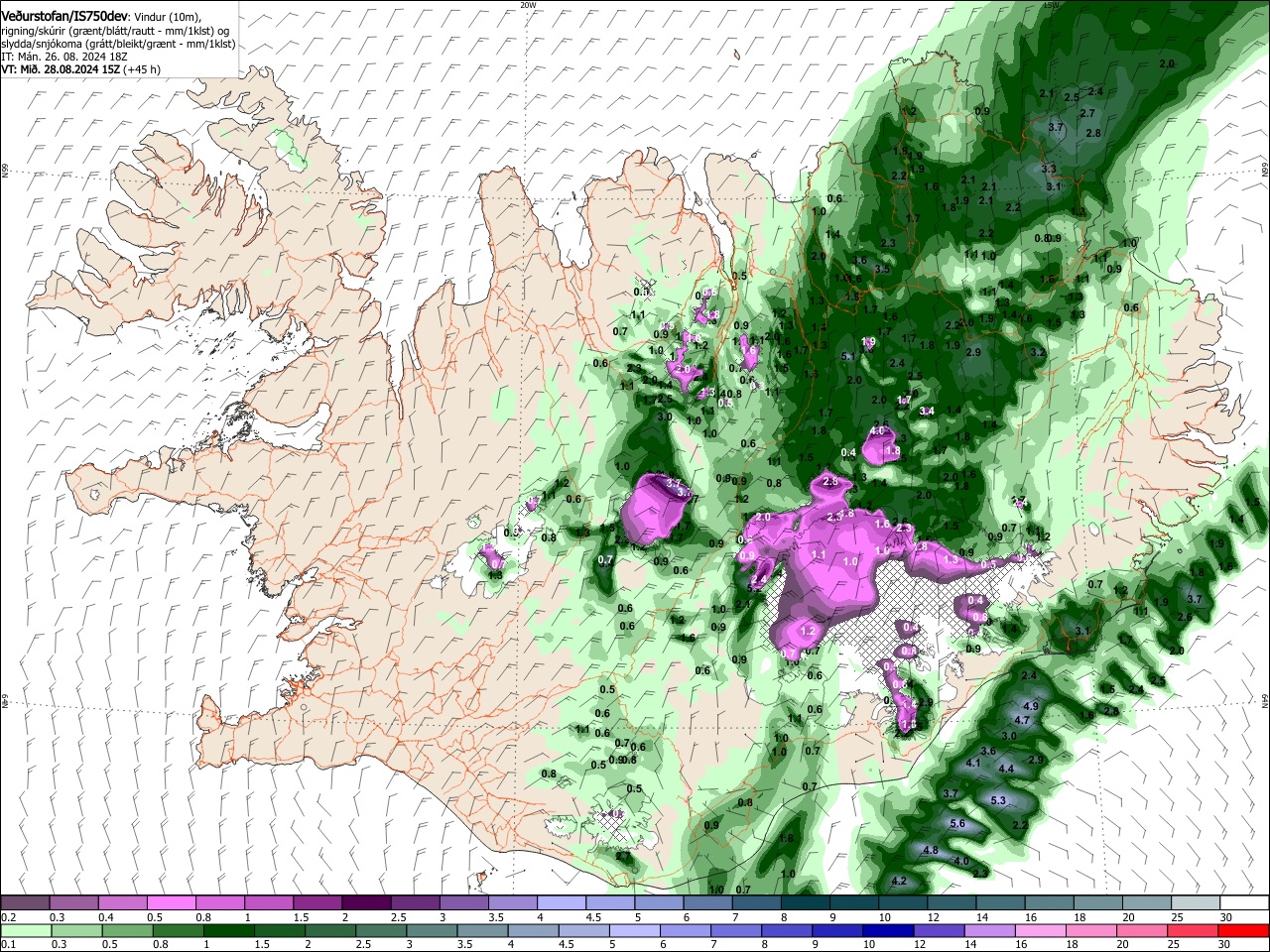Click the '5.6' precipitation value on the map

point(957,824)
